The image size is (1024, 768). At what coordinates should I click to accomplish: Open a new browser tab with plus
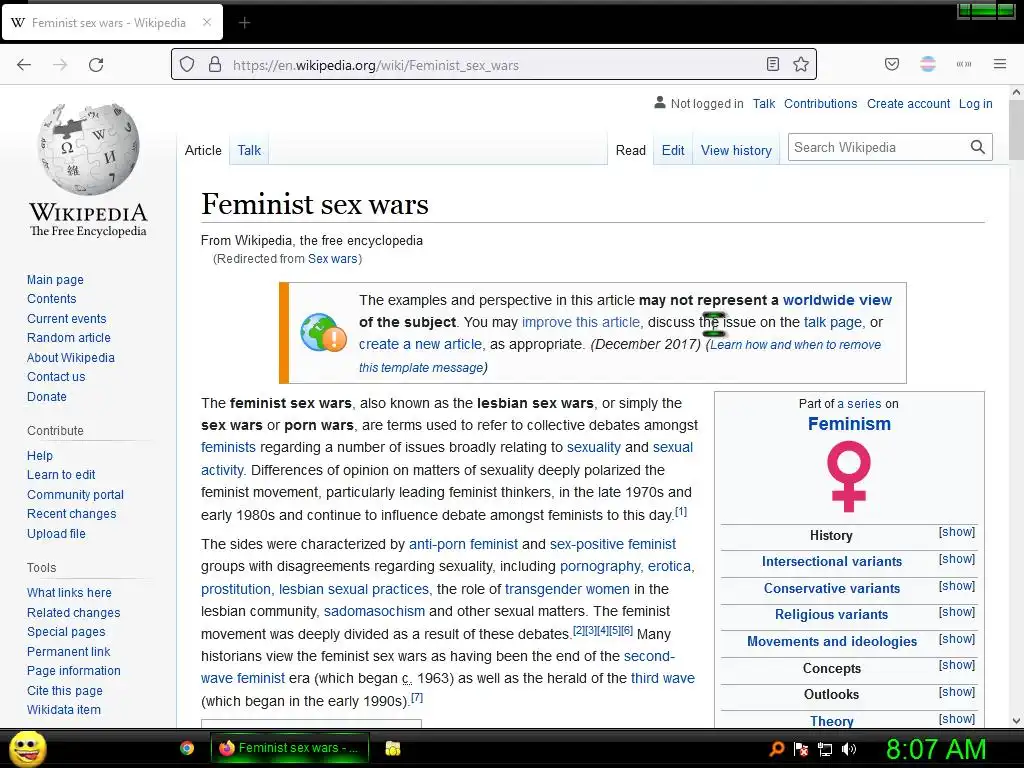pos(244,23)
